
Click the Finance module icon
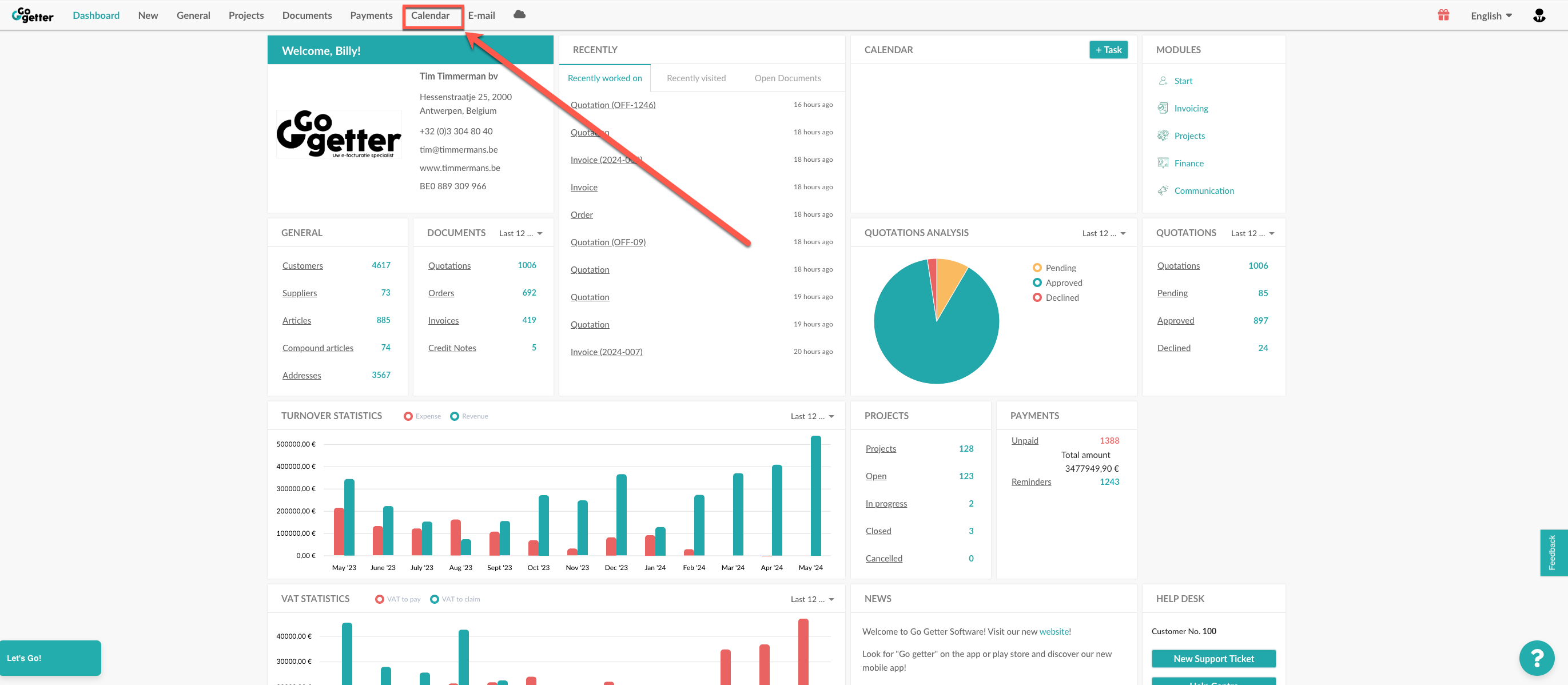point(1163,163)
